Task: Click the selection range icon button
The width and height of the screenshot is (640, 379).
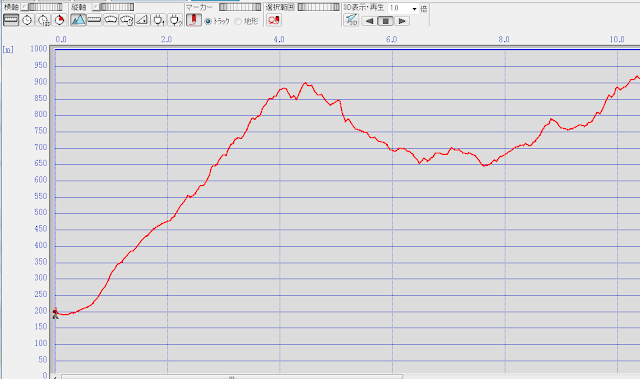Action: (274, 20)
